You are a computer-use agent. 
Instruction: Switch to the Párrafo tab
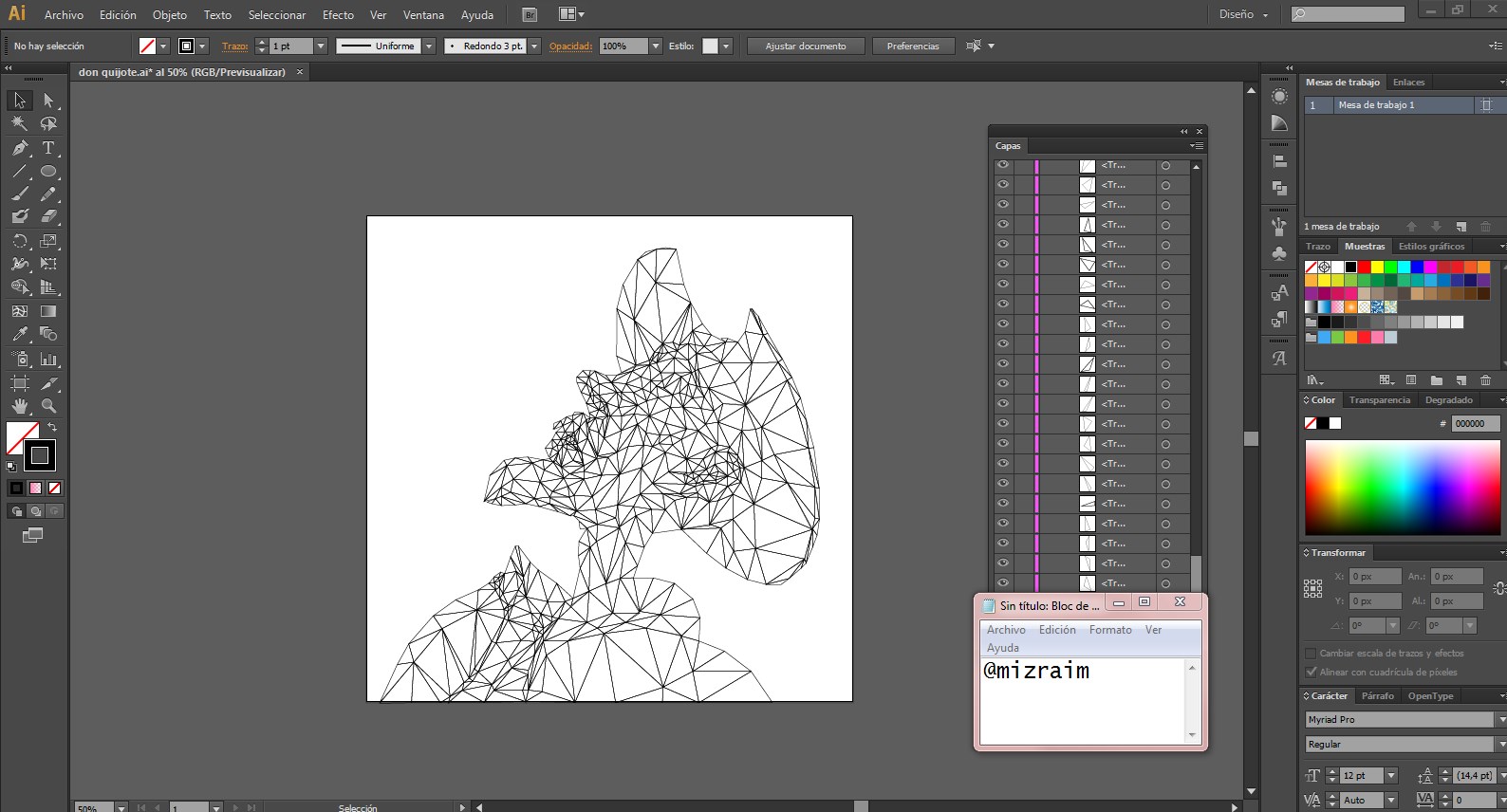pos(1377,696)
